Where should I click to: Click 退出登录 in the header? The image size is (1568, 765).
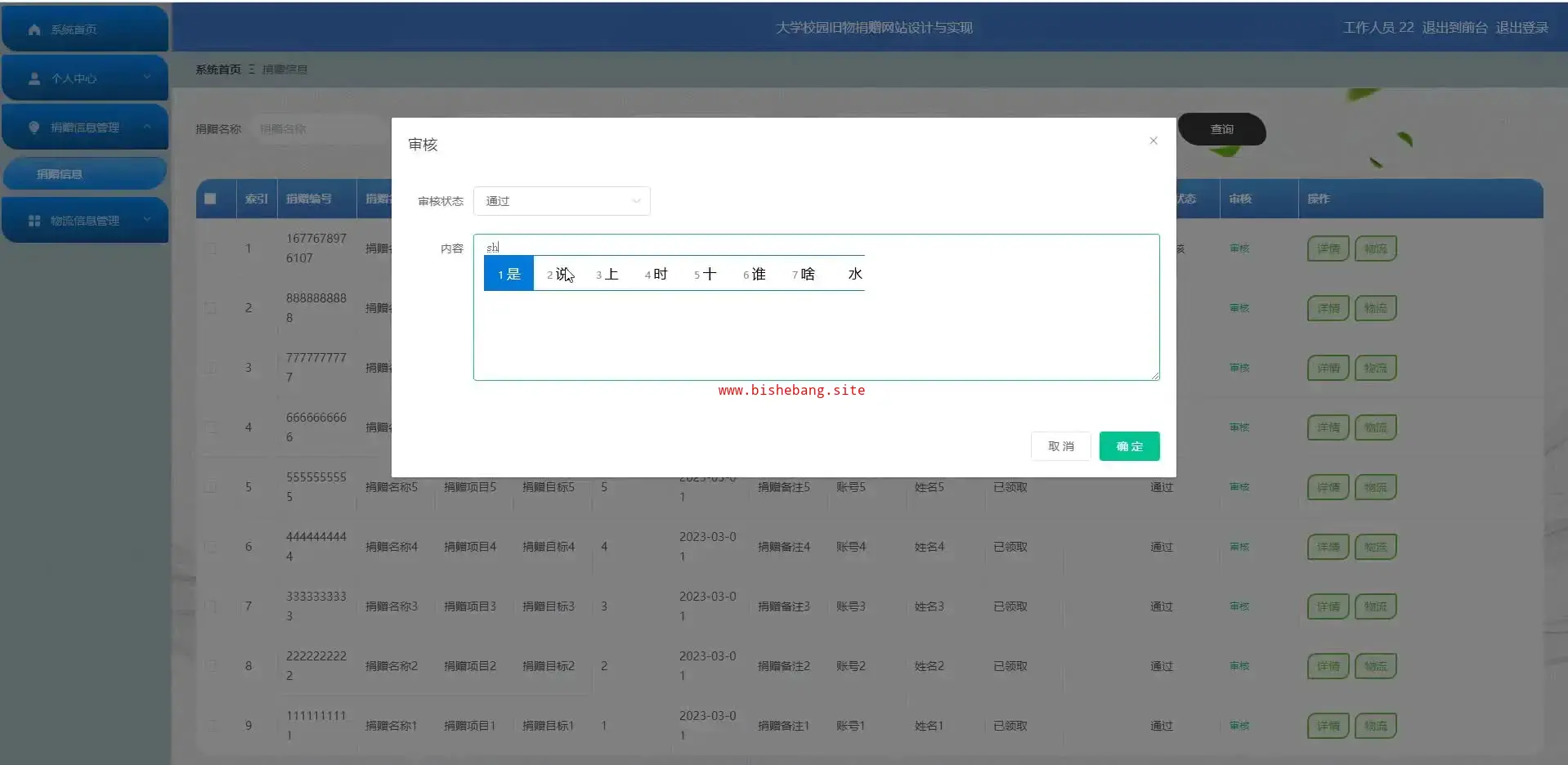coord(1521,28)
